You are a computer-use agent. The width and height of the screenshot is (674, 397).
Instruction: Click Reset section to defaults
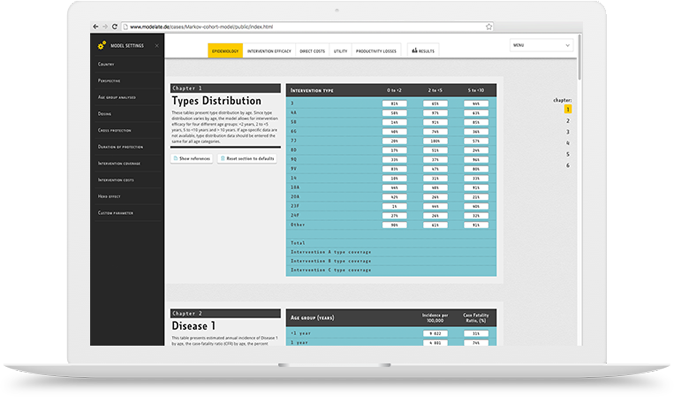(247, 159)
